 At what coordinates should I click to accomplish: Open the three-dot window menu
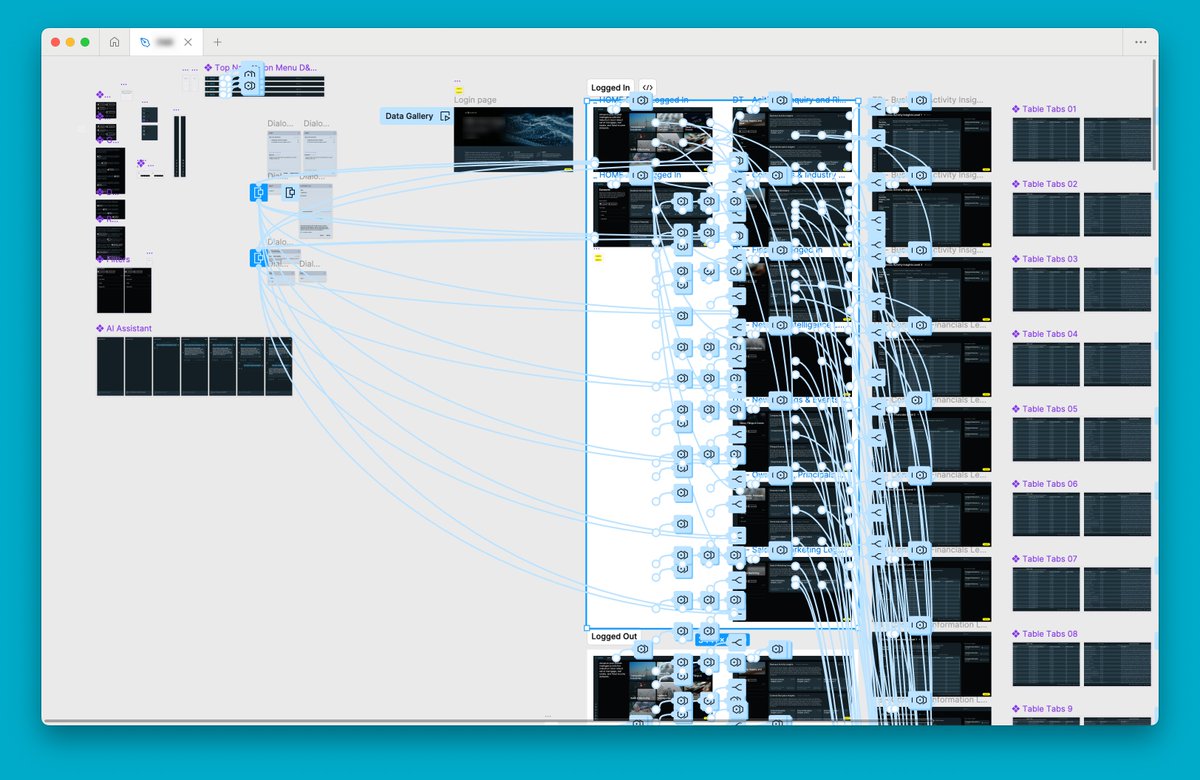[x=1140, y=42]
